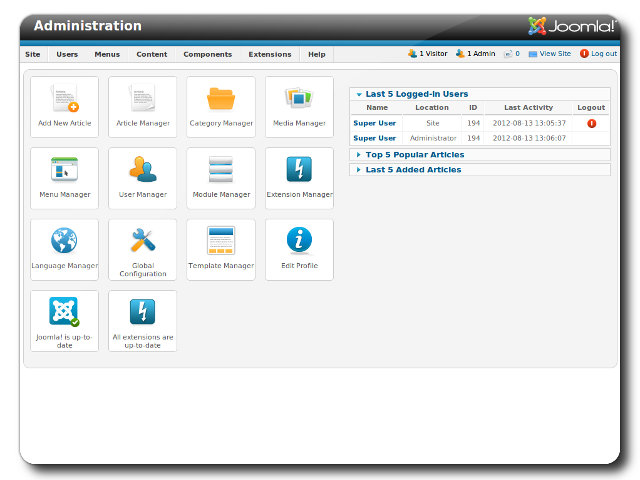
Task: Open the Extensions menu
Action: (270, 54)
